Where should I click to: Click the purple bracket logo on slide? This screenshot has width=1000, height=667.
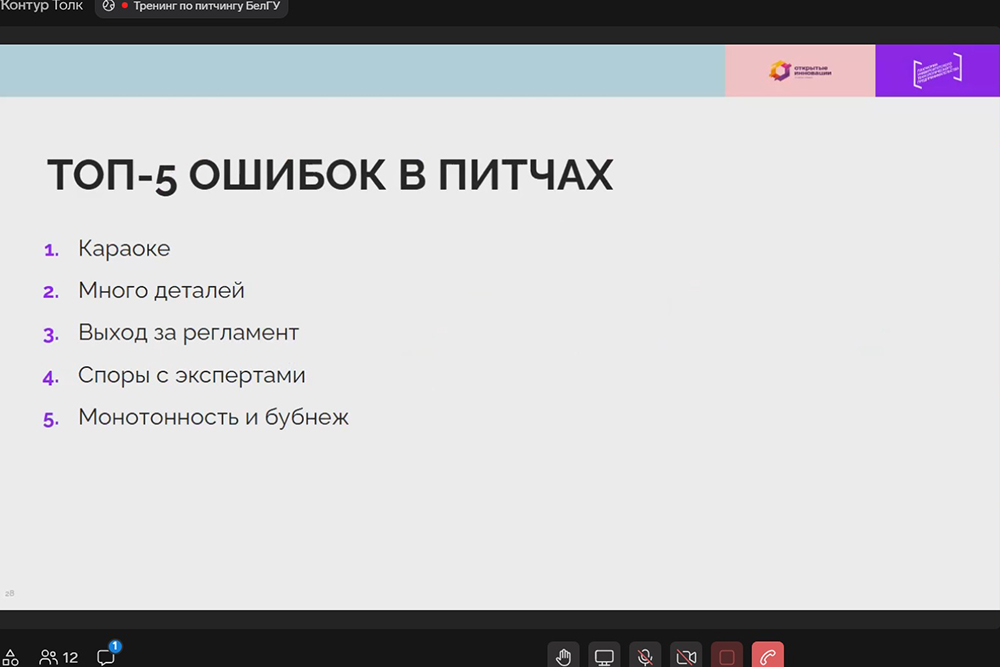(x=937, y=71)
